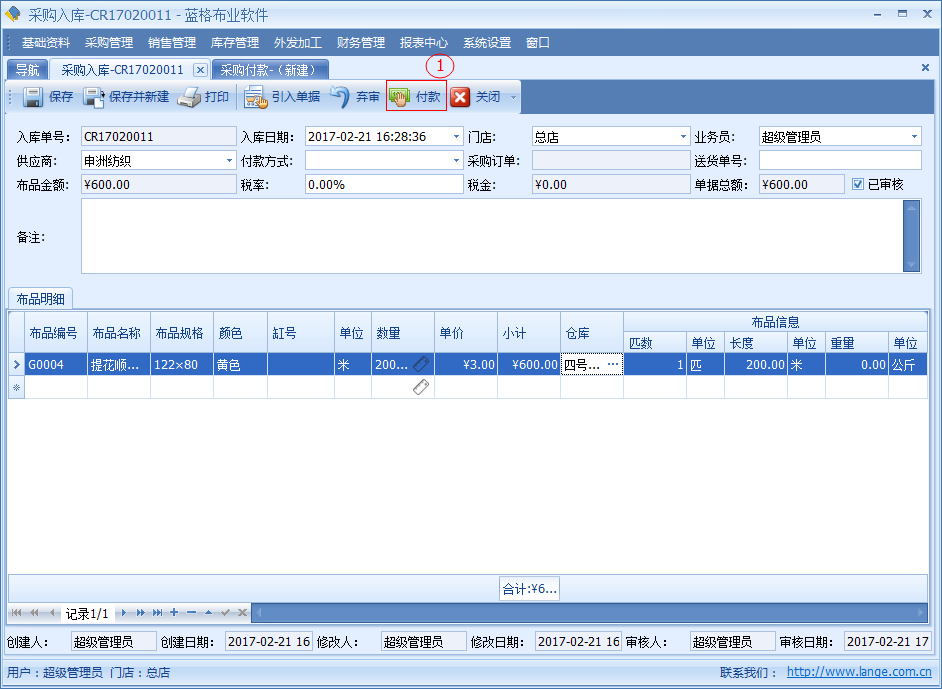This screenshot has height=689, width=942.
Task: Close the 采购入库-CR17020011 tab
Action: pos(200,70)
